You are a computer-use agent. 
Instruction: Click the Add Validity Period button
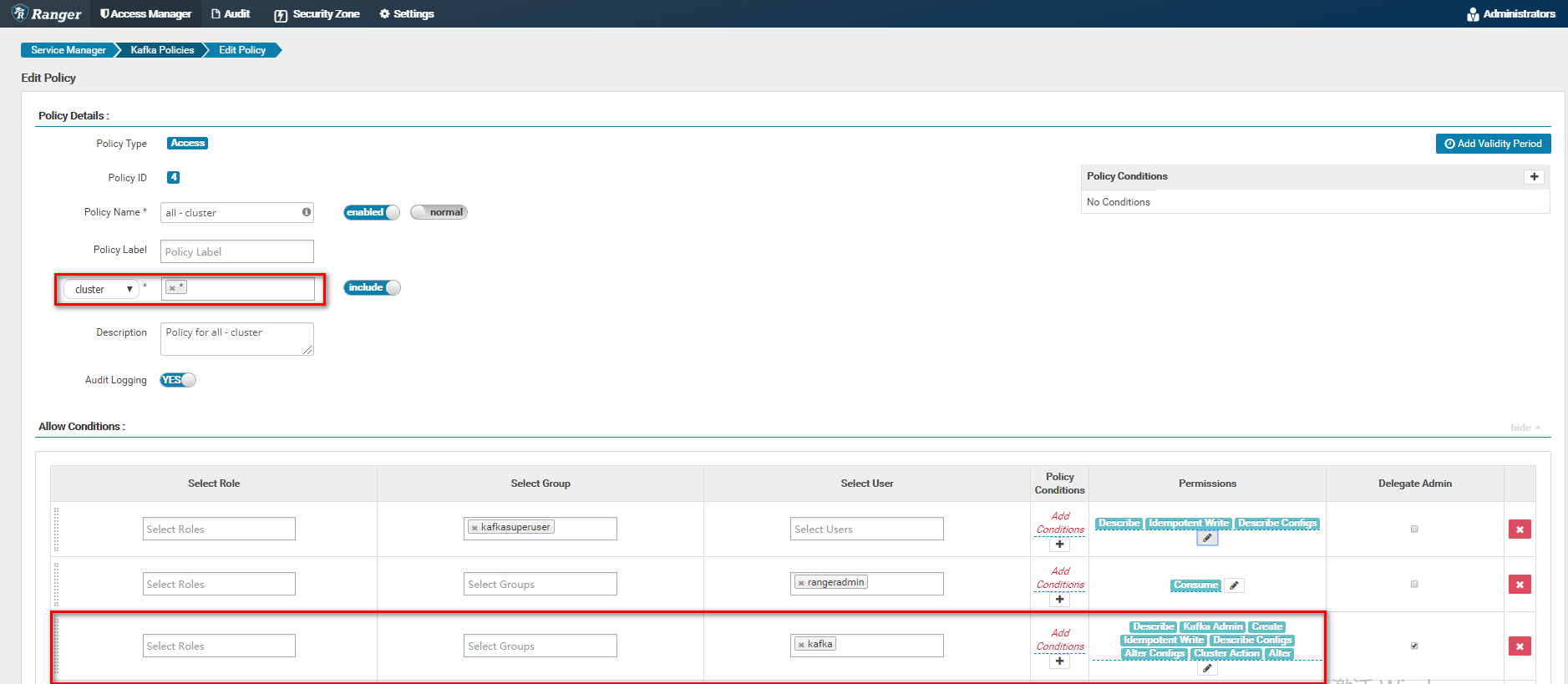point(1493,144)
